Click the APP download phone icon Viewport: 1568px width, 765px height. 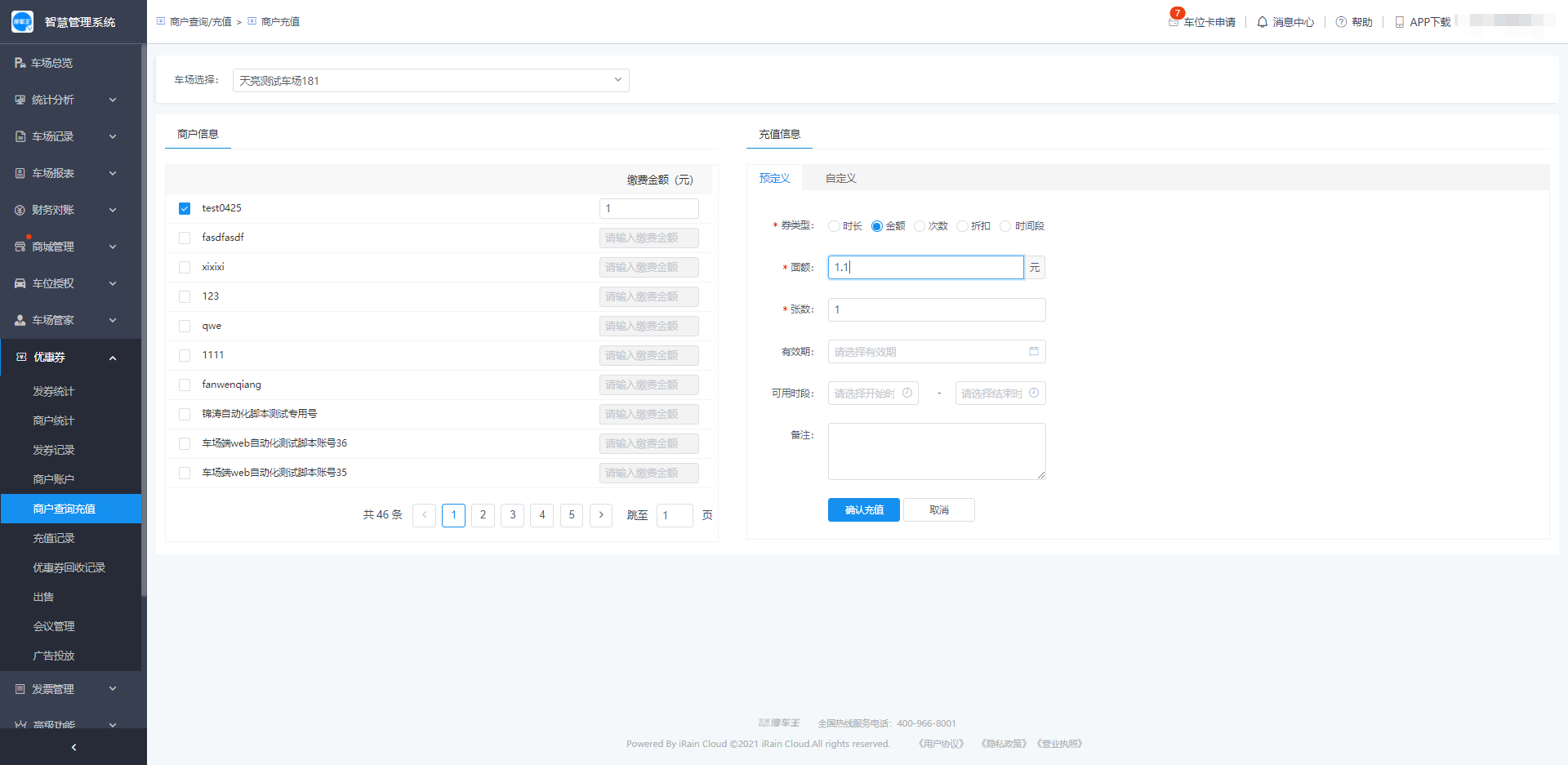(1400, 22)
